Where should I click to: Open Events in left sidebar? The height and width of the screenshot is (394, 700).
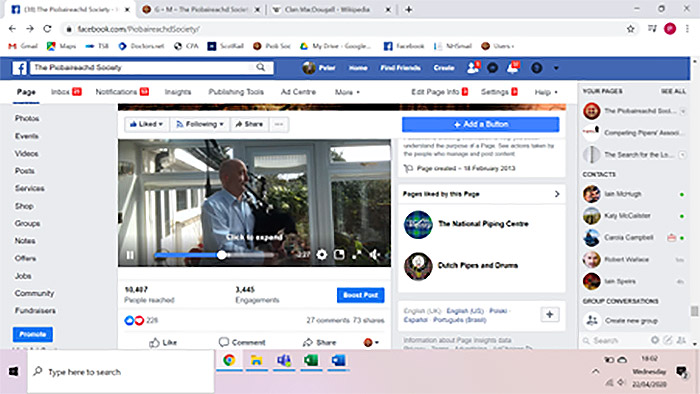(26, 136)
